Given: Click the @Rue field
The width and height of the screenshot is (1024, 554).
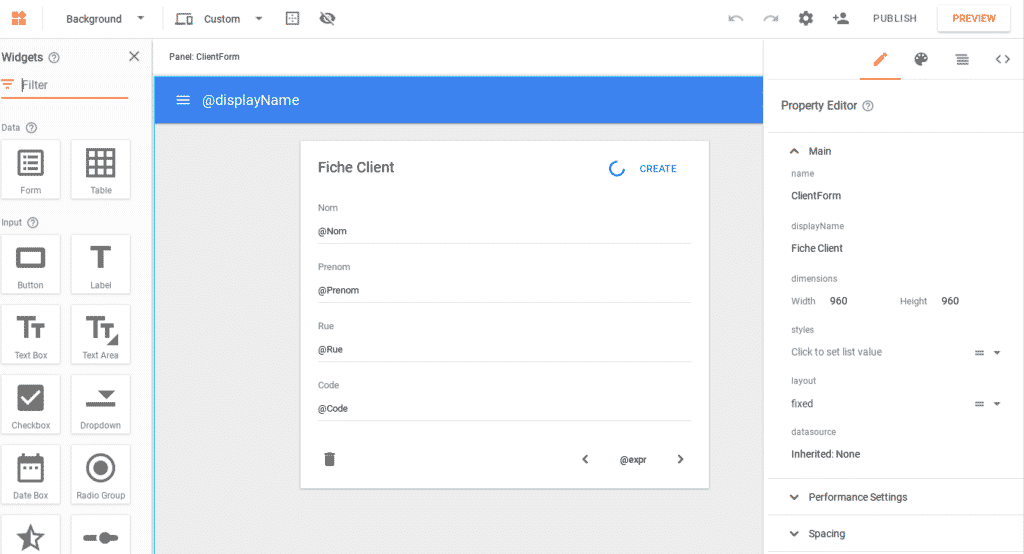Looking at the screenshot, I should pyautogui.click(x=504, y=350).
